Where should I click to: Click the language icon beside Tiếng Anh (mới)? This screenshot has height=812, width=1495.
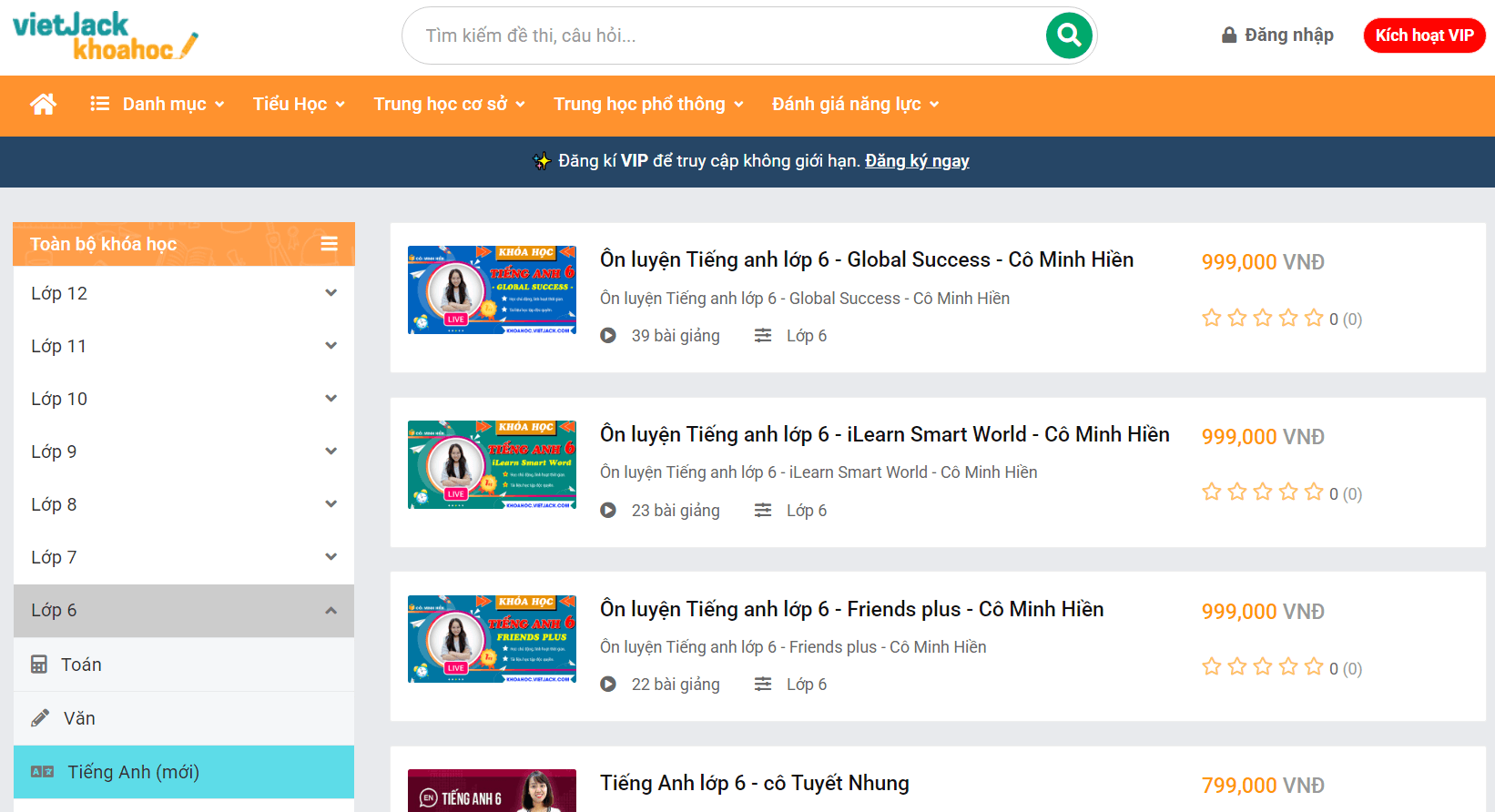[42, 772]
